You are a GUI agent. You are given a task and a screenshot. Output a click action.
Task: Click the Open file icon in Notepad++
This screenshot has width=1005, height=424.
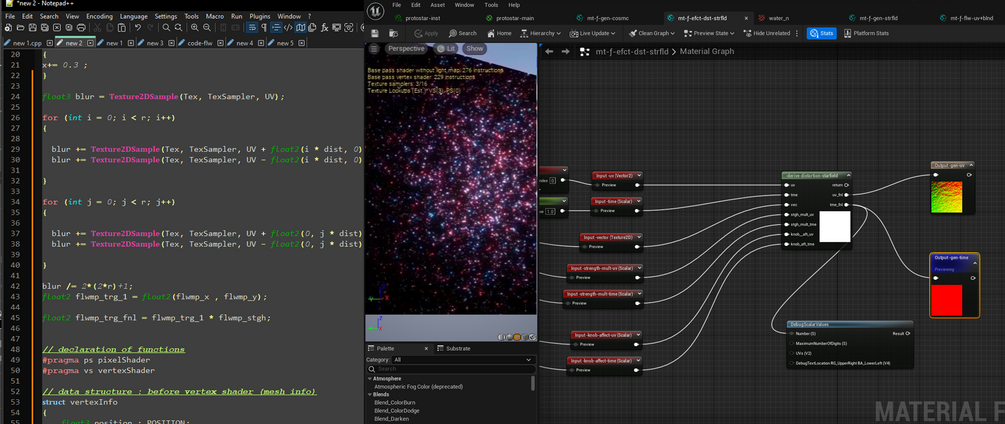click(21, 28)
